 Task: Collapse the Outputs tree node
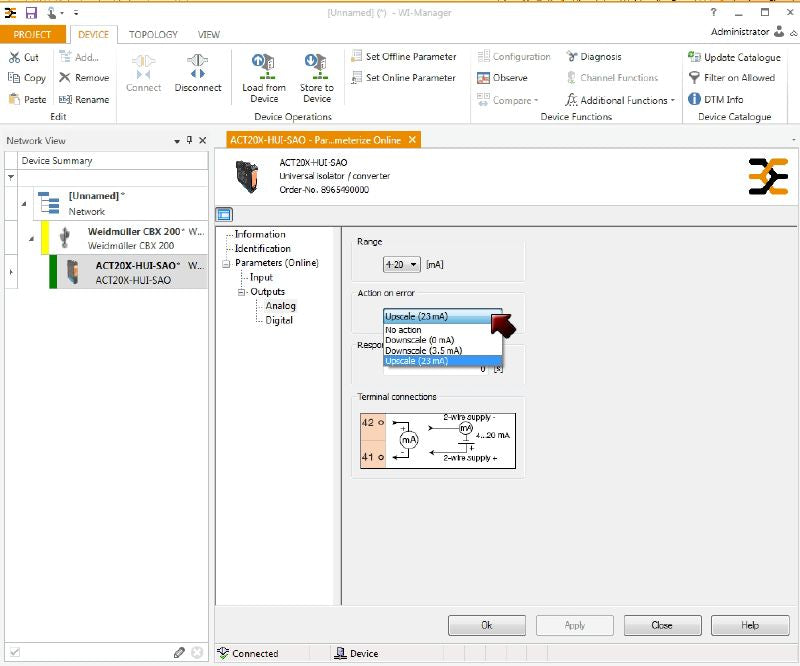tap(241, 292)
